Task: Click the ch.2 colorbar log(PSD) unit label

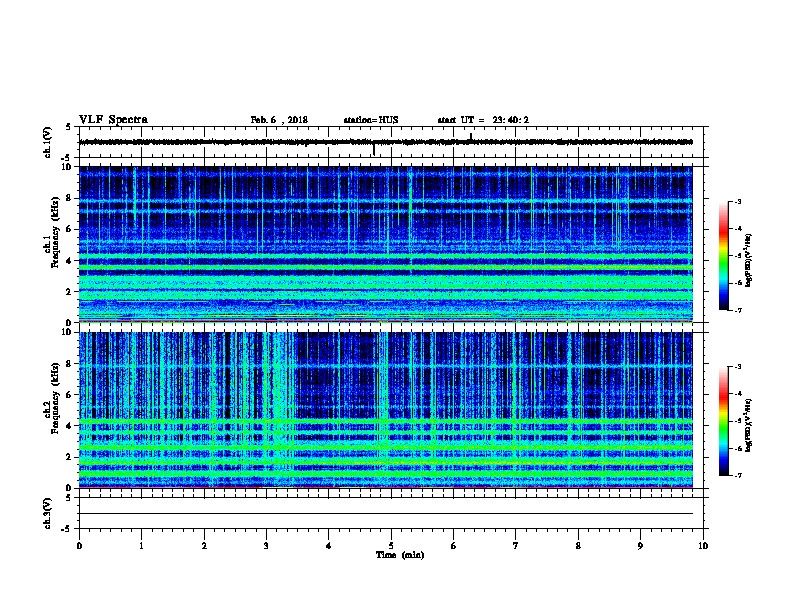Action: 748,425
